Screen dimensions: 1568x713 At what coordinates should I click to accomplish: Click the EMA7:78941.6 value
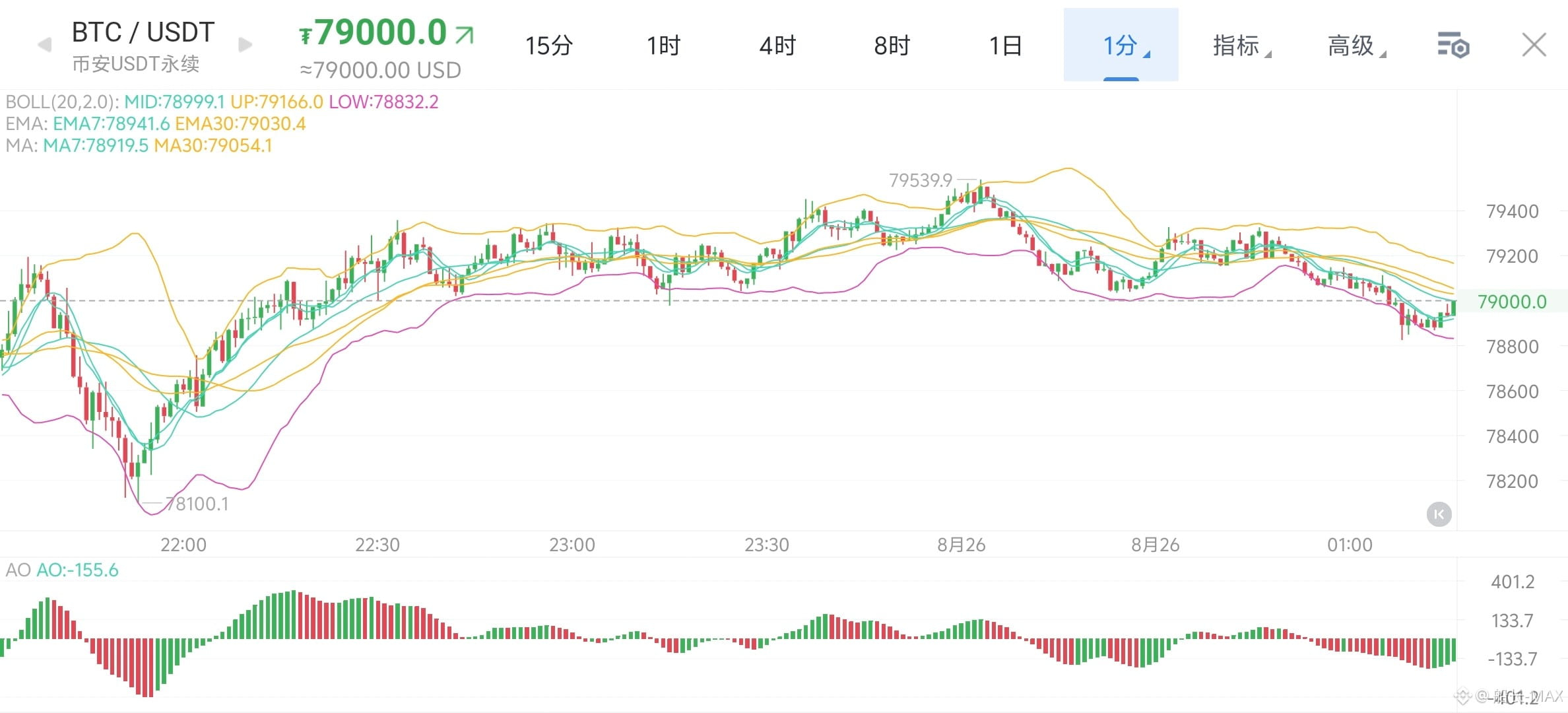click(x=111, y=123)
